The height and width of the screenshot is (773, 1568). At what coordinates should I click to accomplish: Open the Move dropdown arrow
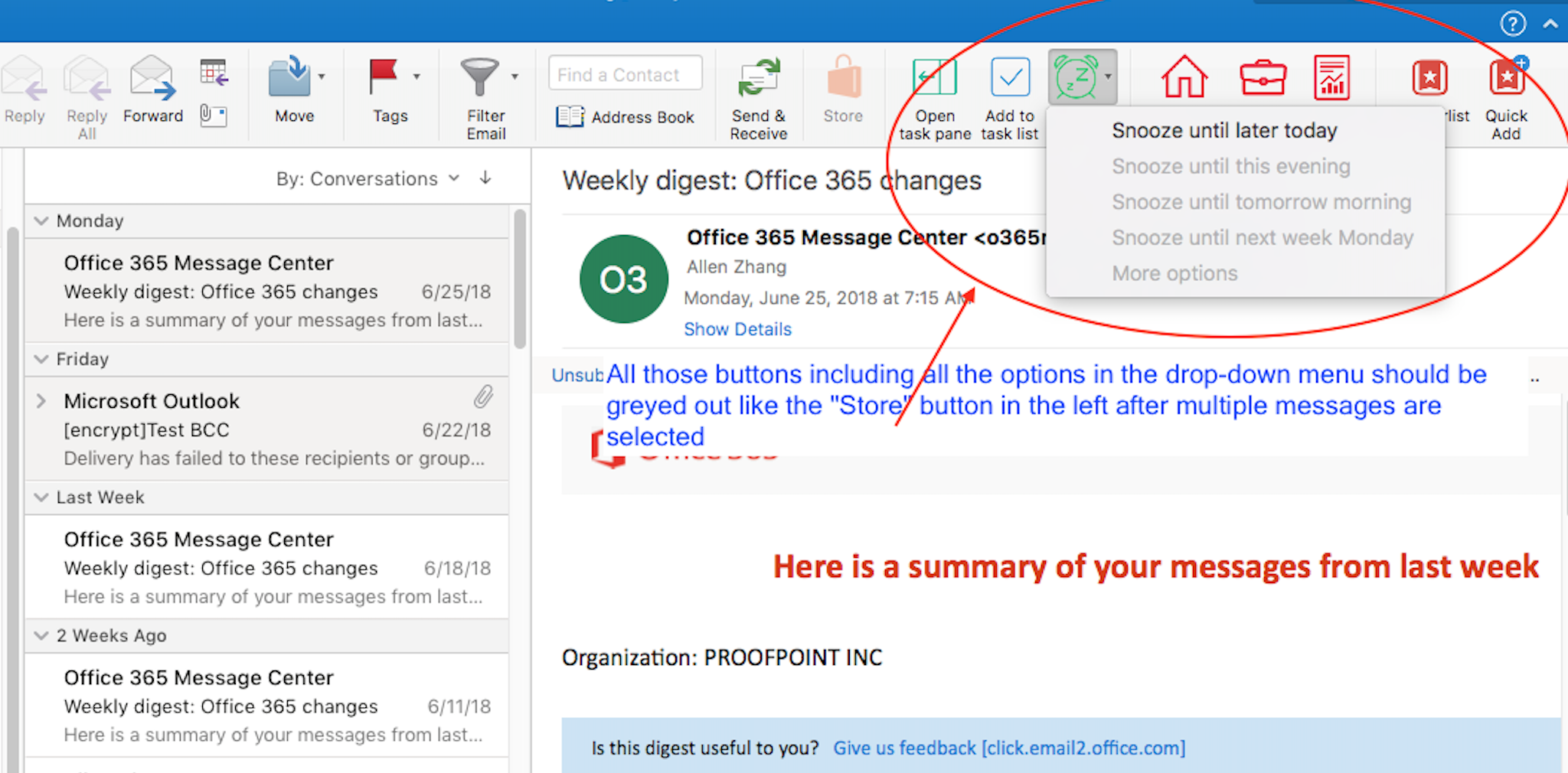(322, 77)
